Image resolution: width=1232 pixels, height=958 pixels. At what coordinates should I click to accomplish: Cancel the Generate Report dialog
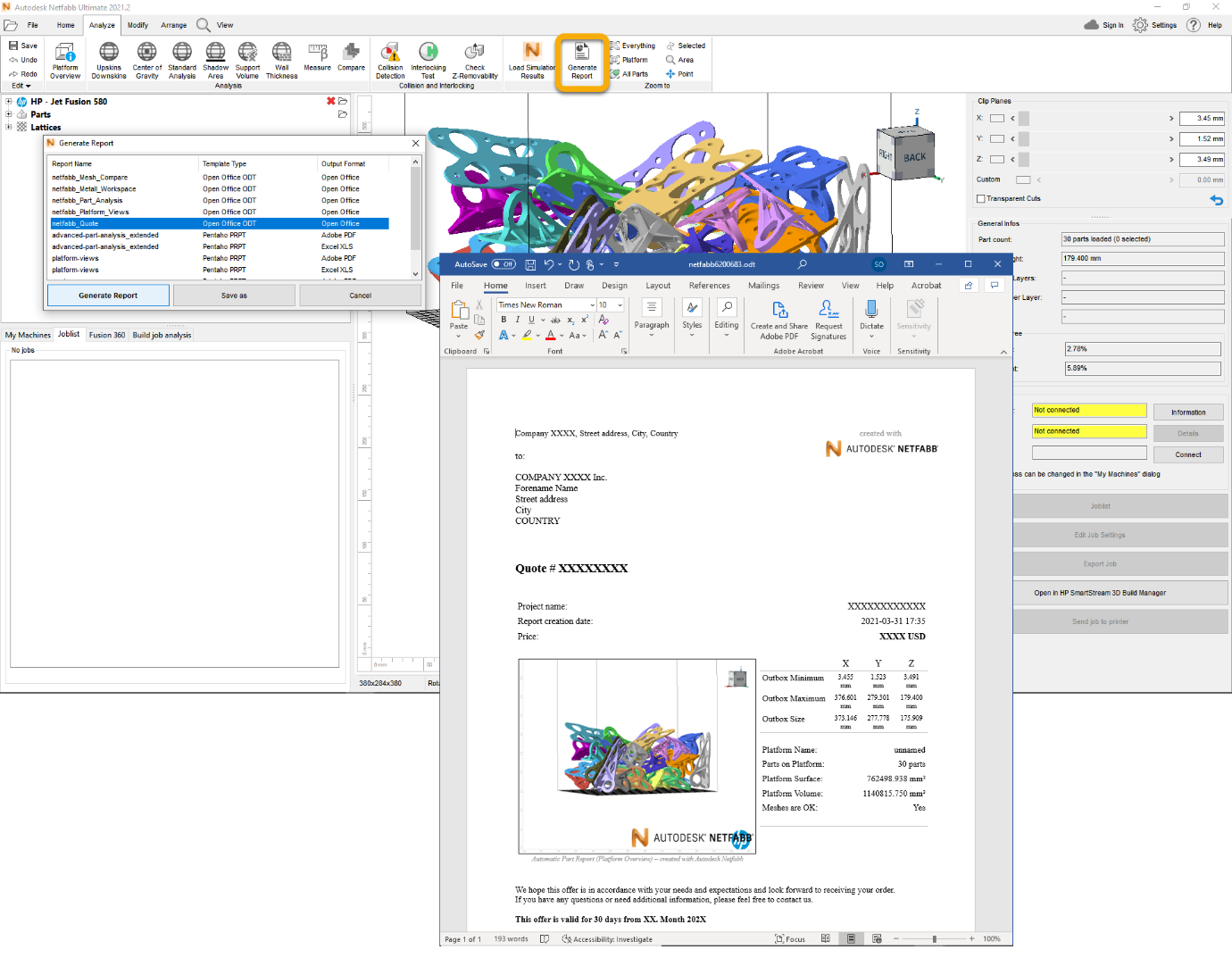click(x=361, y=296)
